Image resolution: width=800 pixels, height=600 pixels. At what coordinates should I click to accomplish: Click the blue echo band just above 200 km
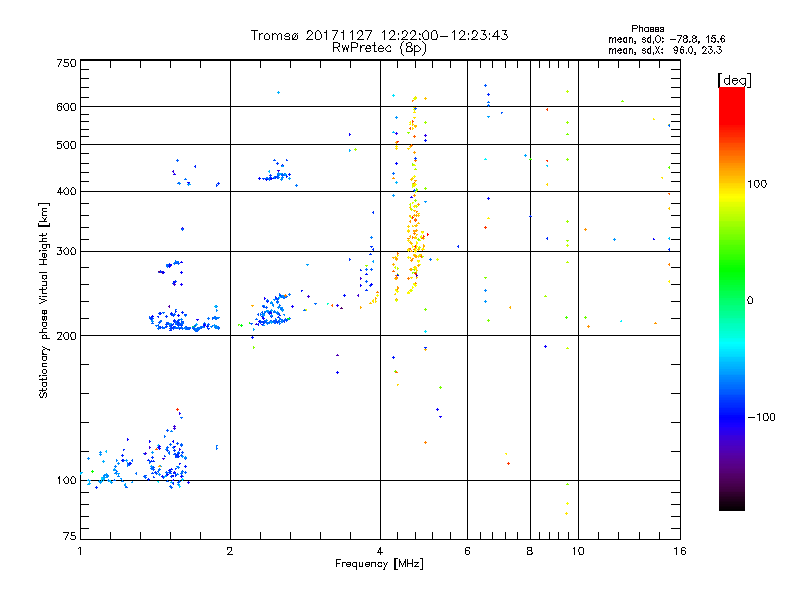click(x=184, y=321)
